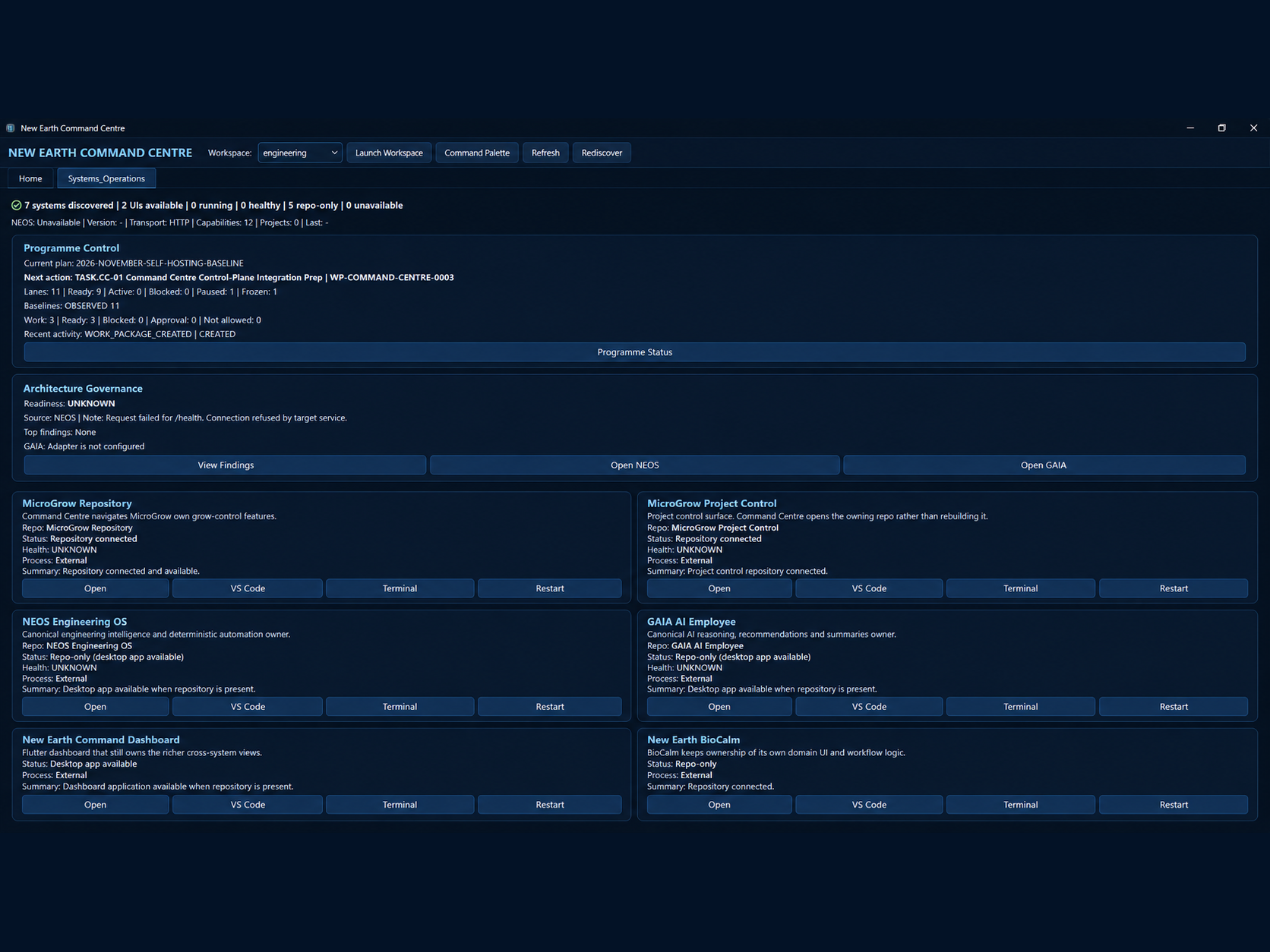Click the Open NEOS button

(635, 465)
